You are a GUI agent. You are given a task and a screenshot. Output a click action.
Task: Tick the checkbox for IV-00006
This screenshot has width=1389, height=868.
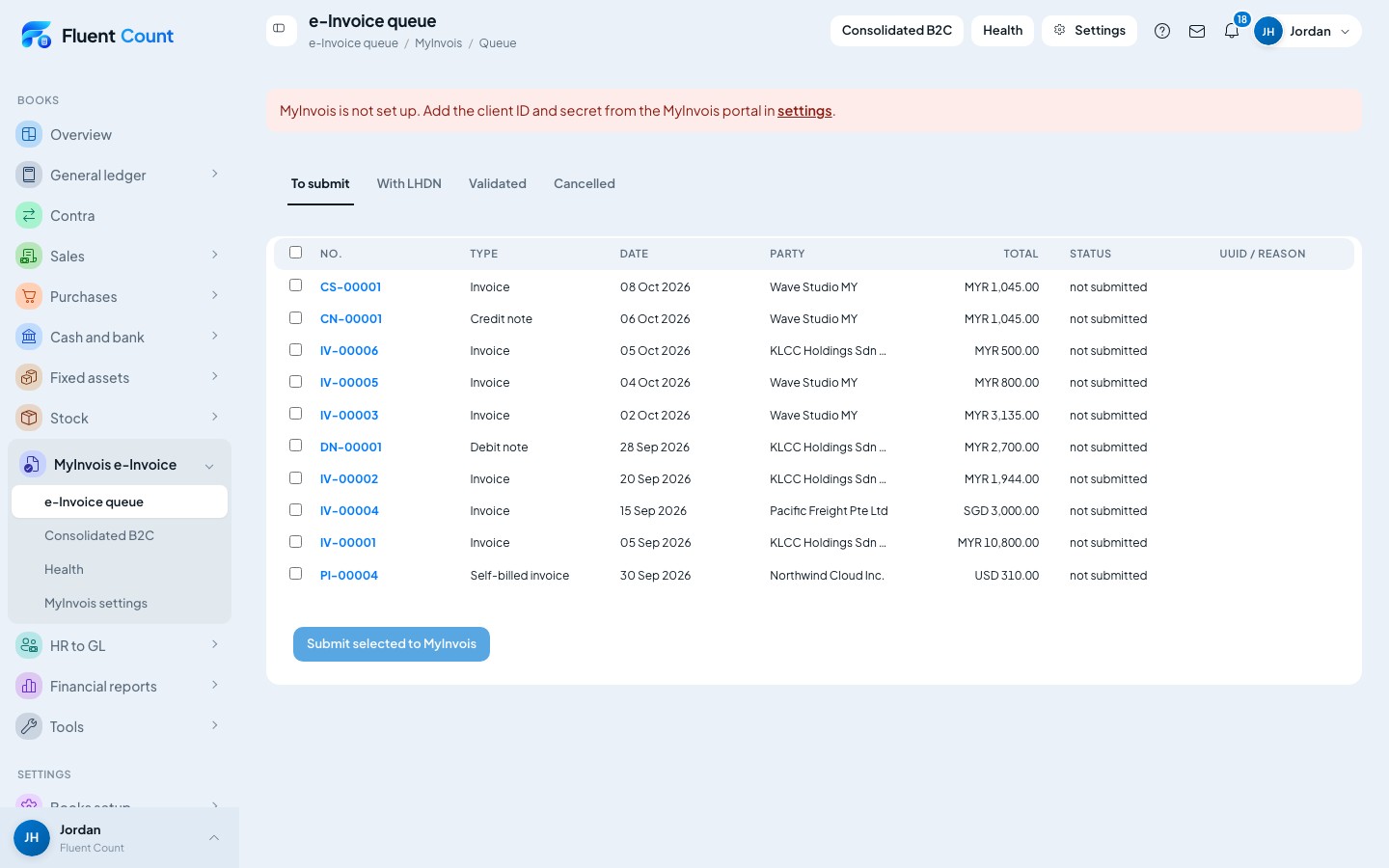point(296,349)
